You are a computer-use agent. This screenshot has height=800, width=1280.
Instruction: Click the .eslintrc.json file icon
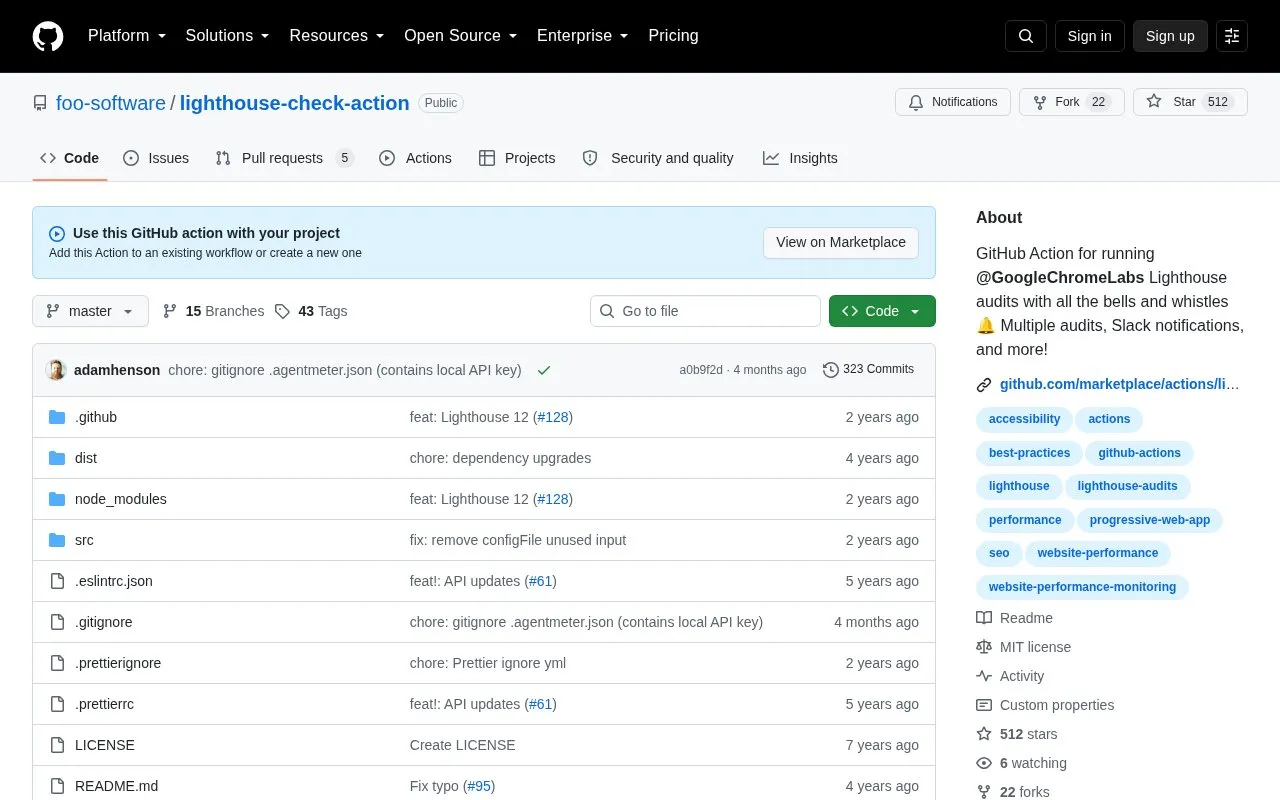pos(57,581)
